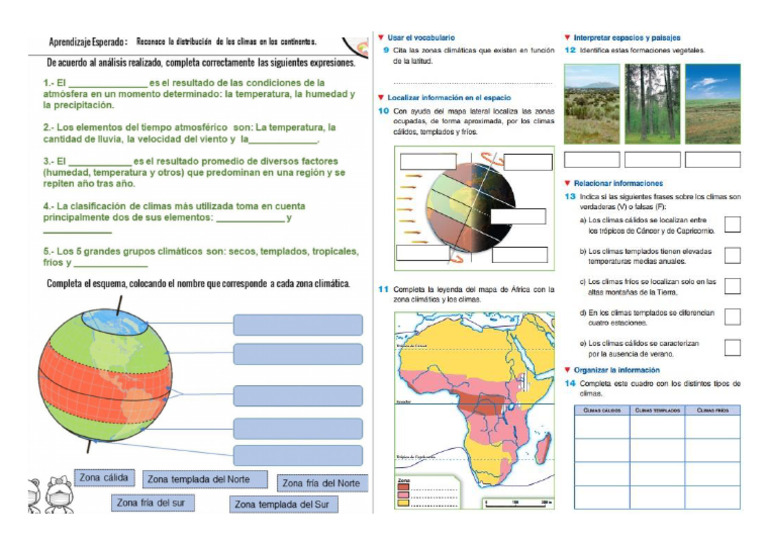Viewport: 768px width, 543px height.
Task: Open the pine forest photo
Action: [x=652, y=104]
